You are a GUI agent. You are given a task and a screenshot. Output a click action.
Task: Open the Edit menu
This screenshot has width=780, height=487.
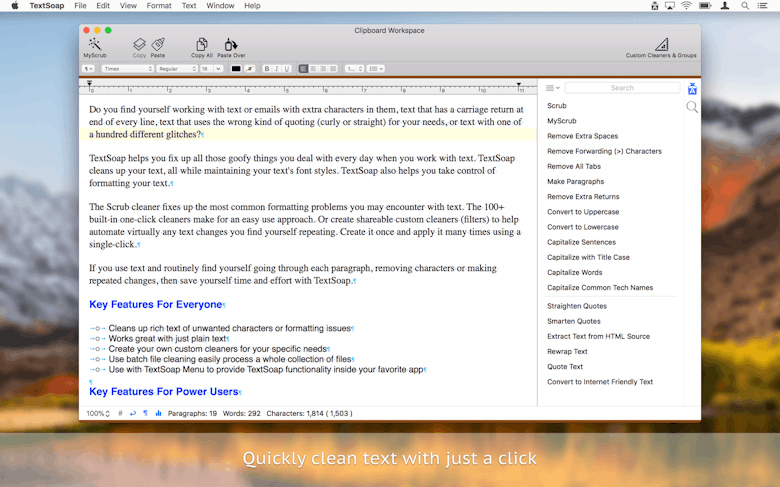103,6
